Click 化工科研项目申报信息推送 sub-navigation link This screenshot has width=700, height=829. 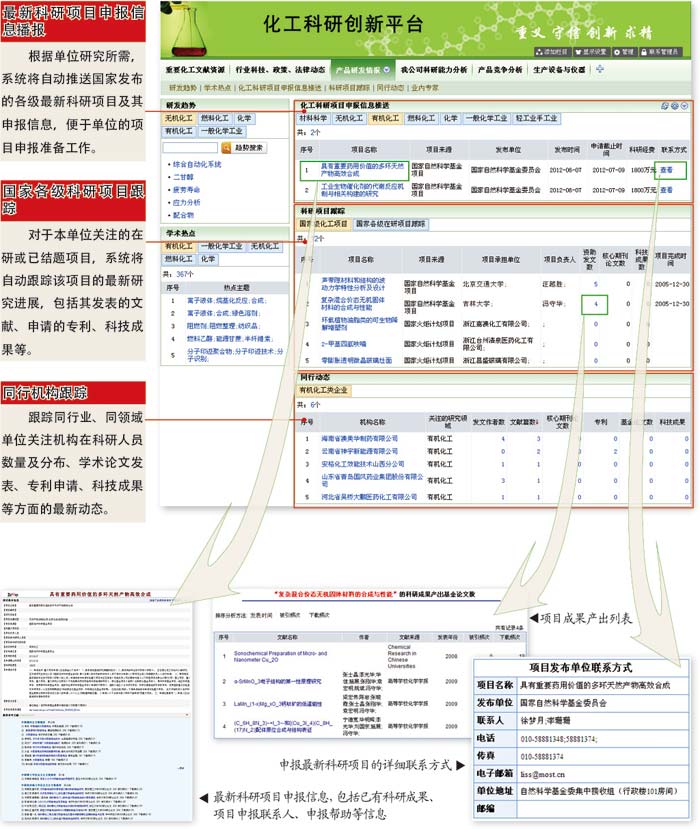coord(280,87)
